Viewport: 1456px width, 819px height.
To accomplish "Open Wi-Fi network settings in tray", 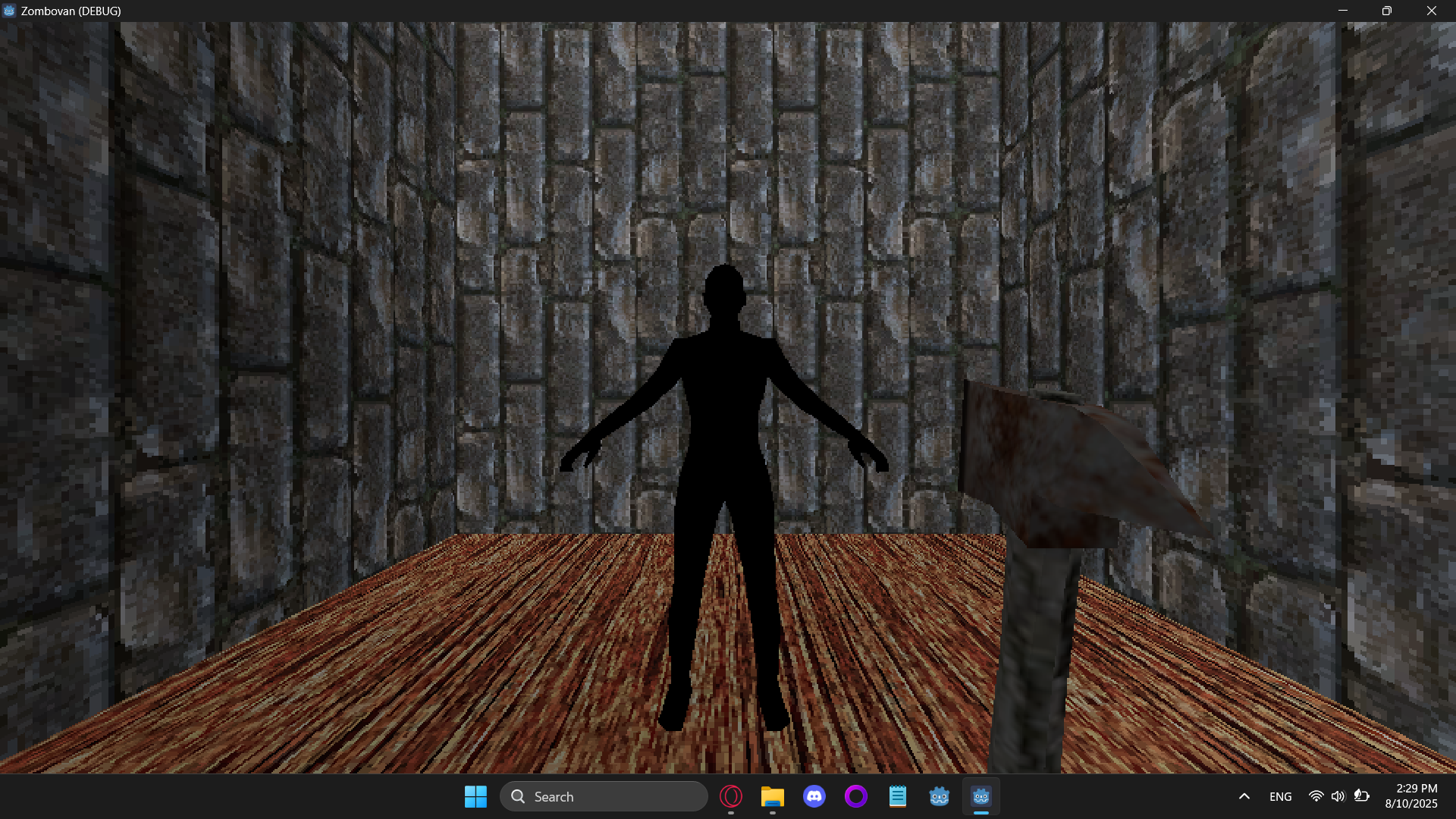I will [x=1316, y=796].
